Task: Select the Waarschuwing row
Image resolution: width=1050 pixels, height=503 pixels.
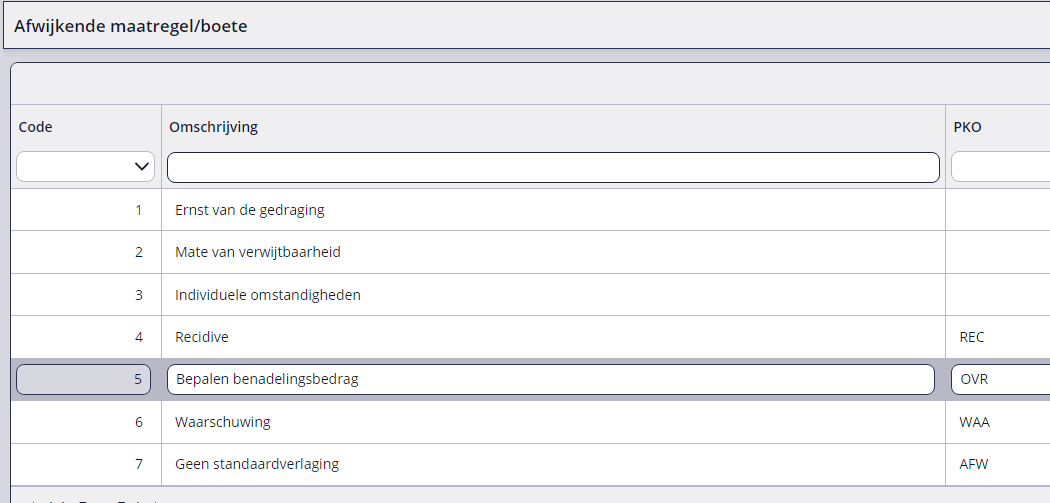Action: (530, 423)
